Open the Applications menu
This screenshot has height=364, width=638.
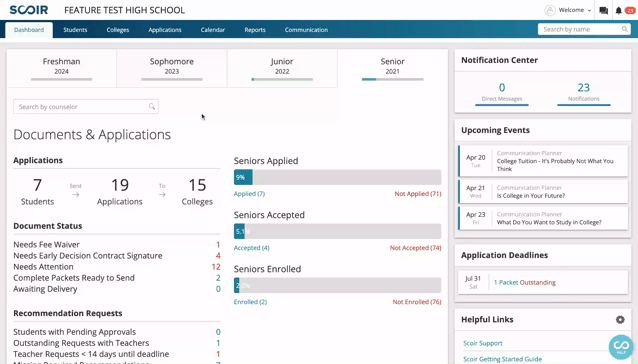(165, 30)
